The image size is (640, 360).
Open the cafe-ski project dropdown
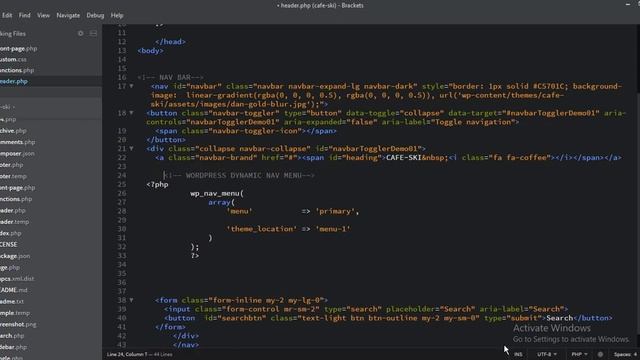click(x=7, y=107)
